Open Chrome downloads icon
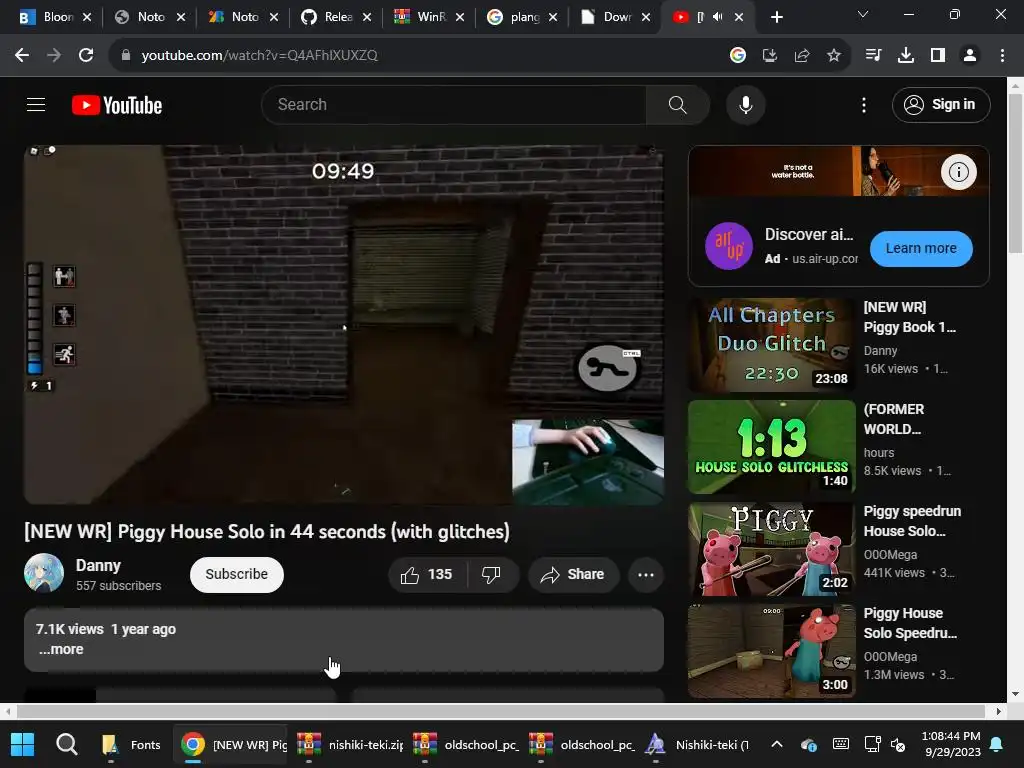Viewport: 1024px width, 768px height. [906, 56]
